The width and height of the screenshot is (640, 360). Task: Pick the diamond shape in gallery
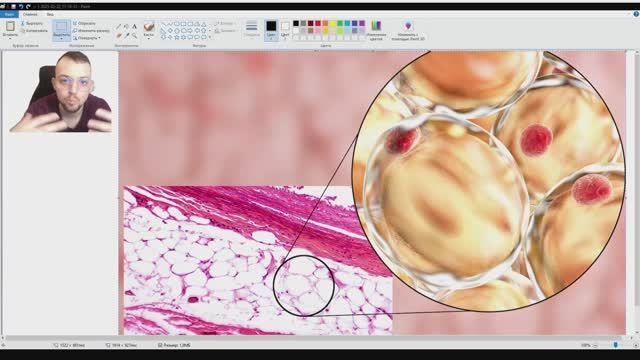pos(170,31)
